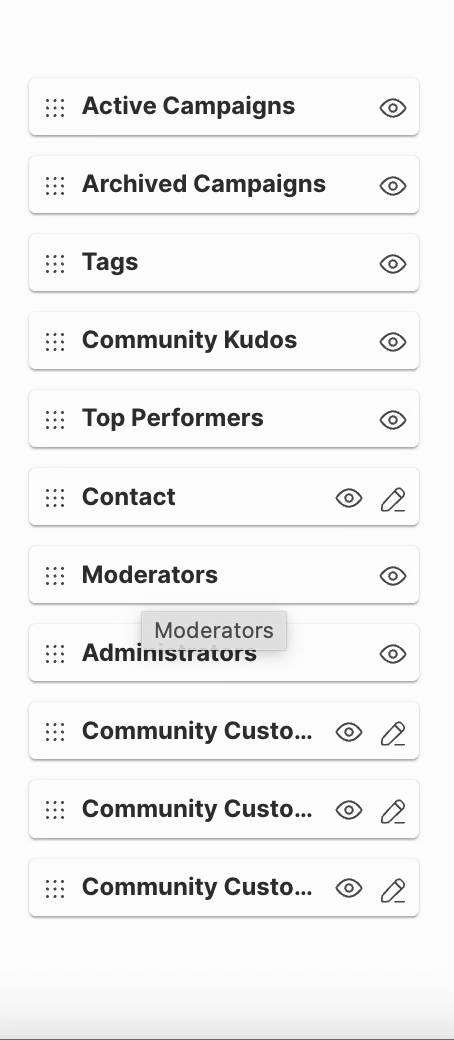Image resolution: width=454 pixels, height=1040 pixels.
Task: Click the Moderators tooltip
Action: [214, 630]
